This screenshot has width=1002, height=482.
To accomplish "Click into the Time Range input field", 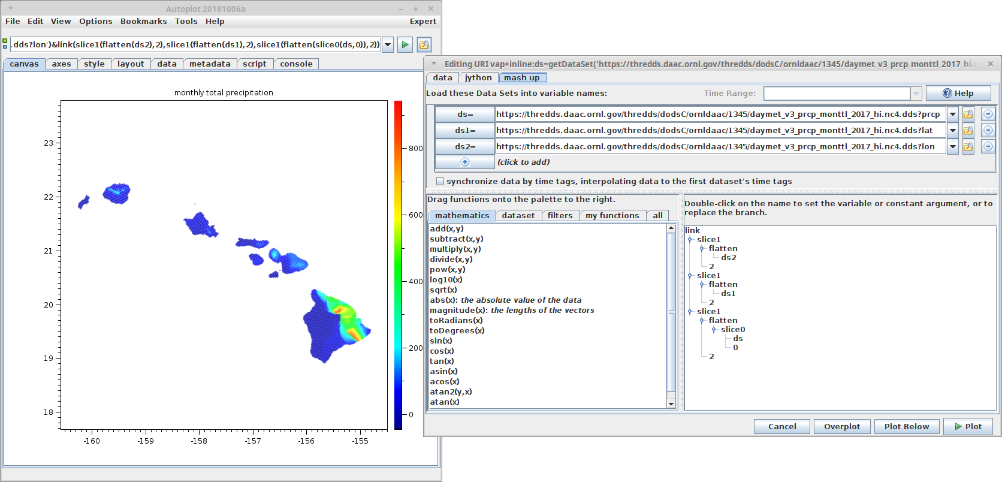I will pyautogui.click(x=836, y=93).
